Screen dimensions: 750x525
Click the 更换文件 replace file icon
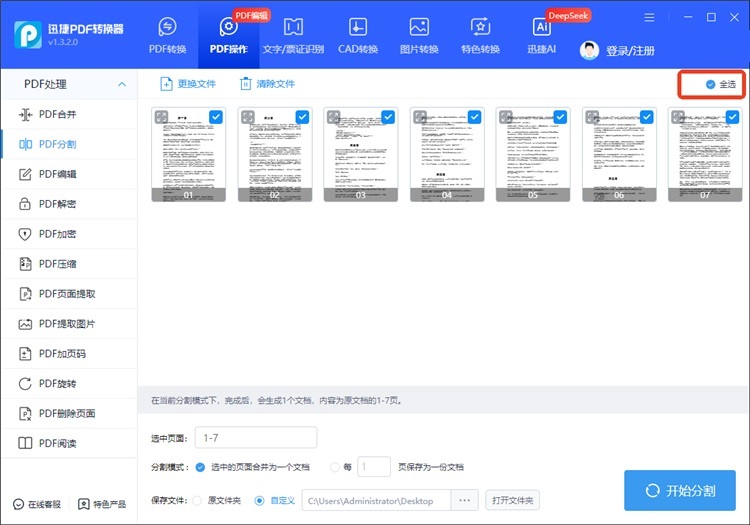pyautogui.click(x=167, y=84)
